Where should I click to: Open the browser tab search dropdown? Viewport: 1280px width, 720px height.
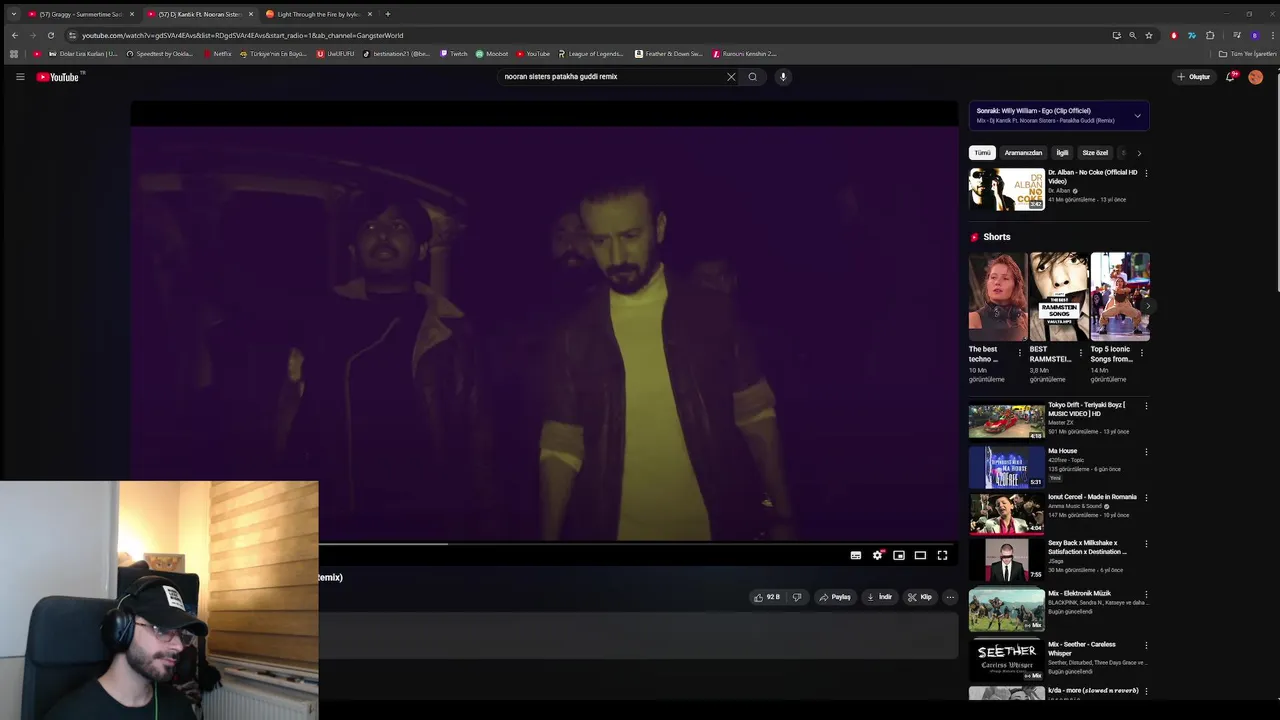(x=13, y=14)
